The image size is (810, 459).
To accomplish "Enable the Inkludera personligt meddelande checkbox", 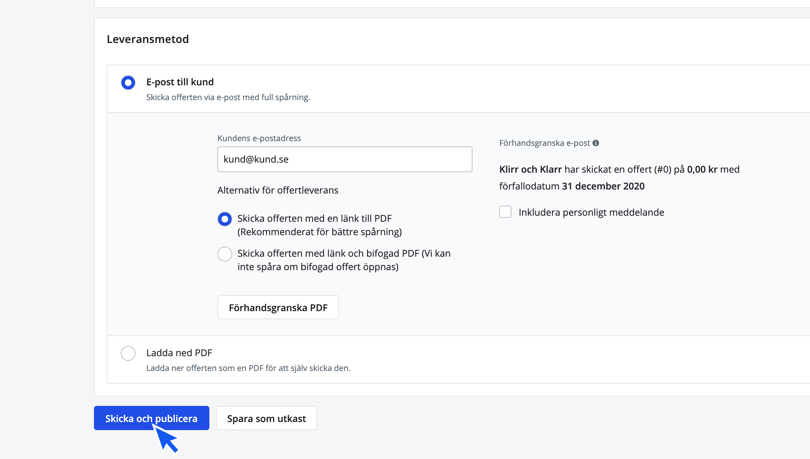I will point(506,212).
